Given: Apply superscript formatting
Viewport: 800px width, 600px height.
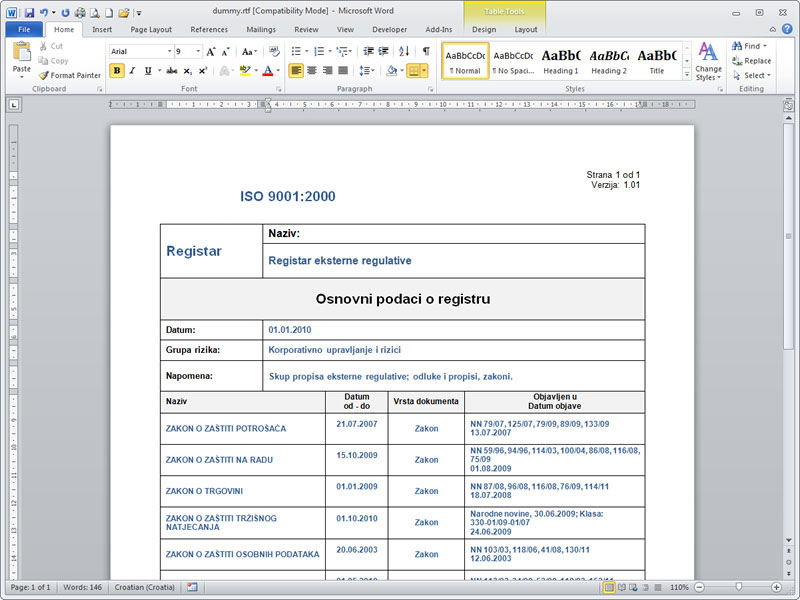Looking at the screenshot, I should pos(203,70).
